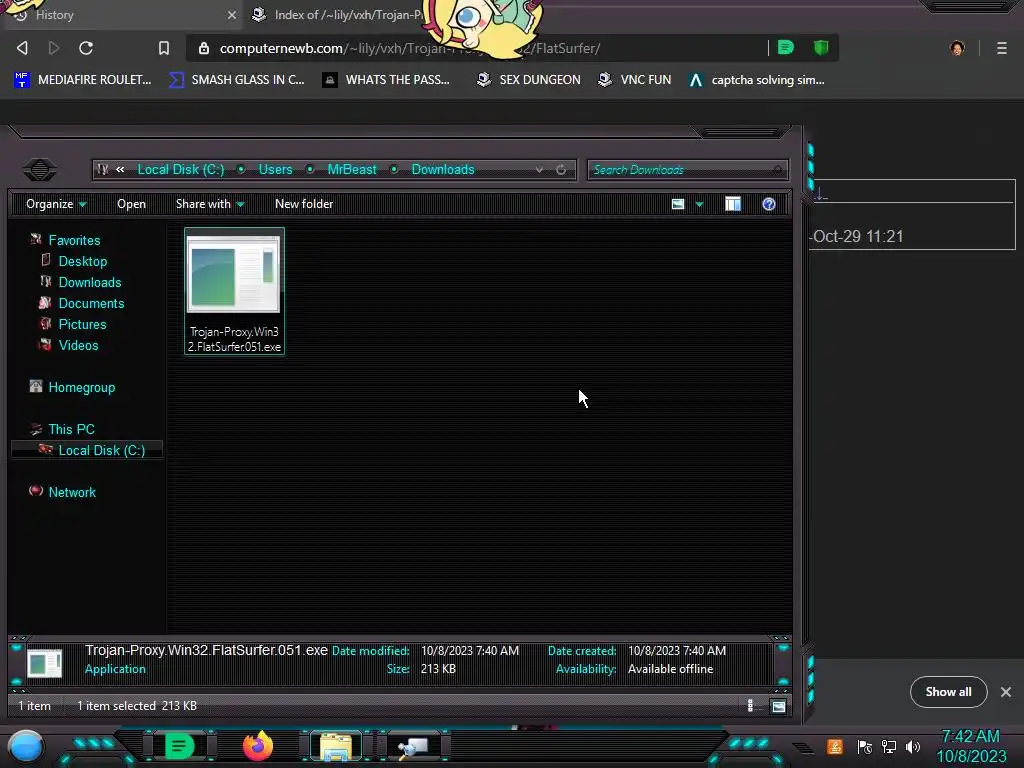Open SMASH GLASS IN C... bookmark
Image resolution: width=1024 pixels, height=768 pixels.
click(x=236, y=80)
